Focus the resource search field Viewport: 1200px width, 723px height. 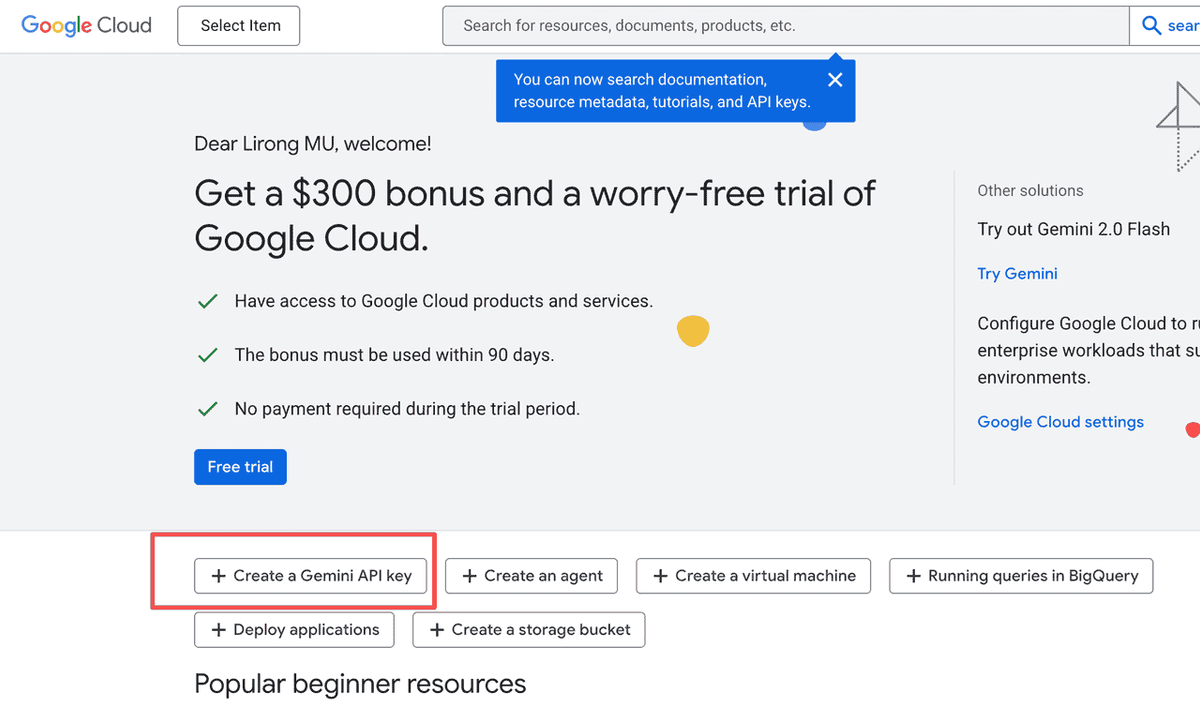pos(785,26)
